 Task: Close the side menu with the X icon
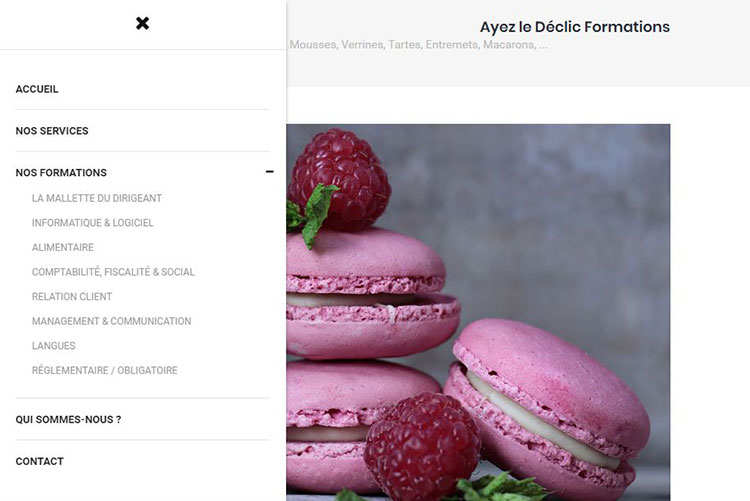[142, 23]
